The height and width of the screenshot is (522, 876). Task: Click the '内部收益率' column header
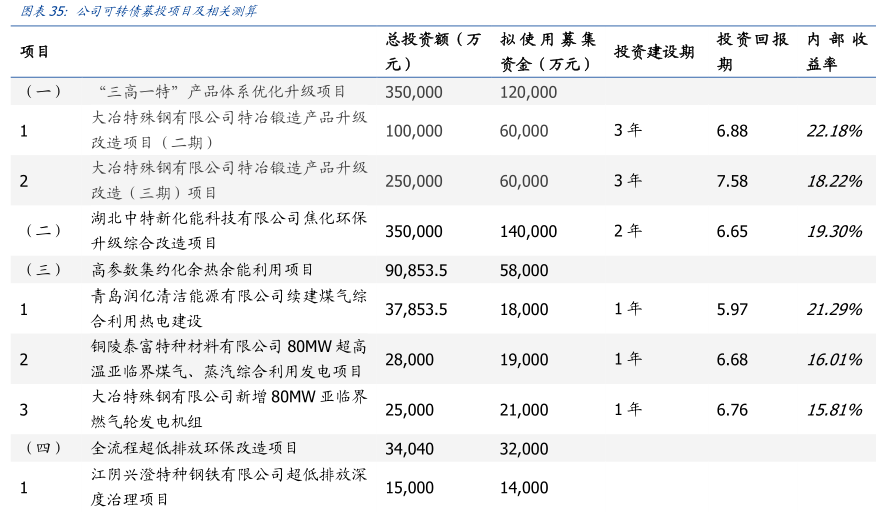tap(836, 51)
